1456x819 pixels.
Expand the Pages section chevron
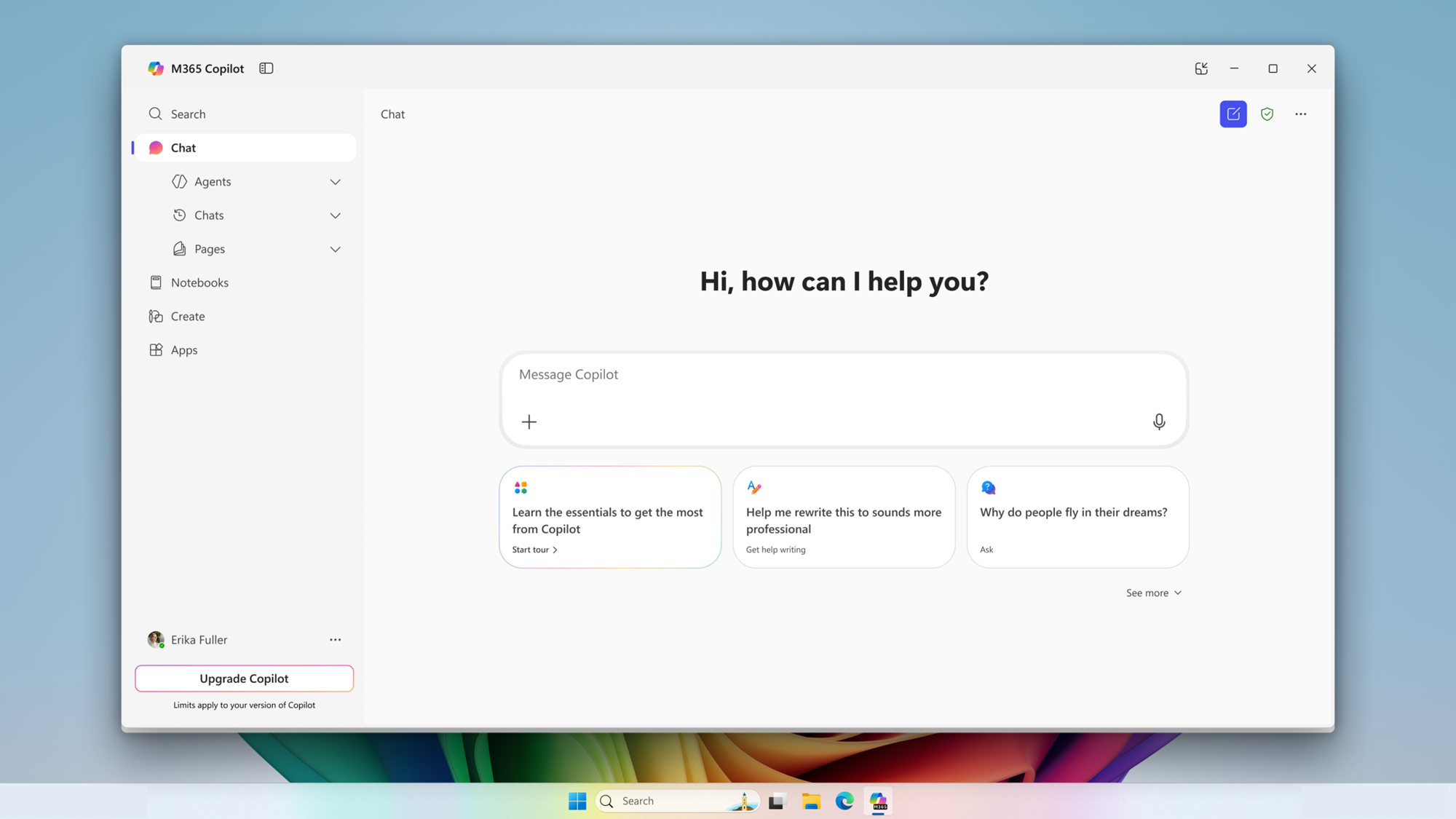point(335,249)
